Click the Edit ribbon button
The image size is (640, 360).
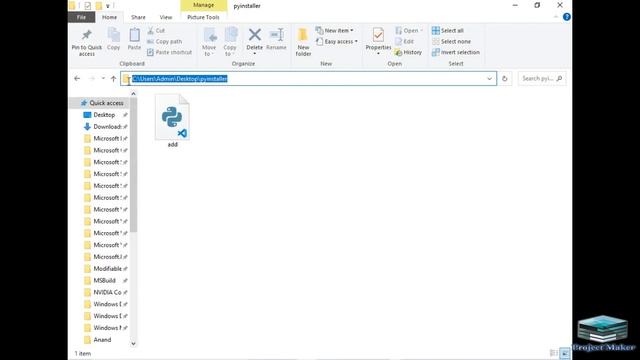point(404,42)
